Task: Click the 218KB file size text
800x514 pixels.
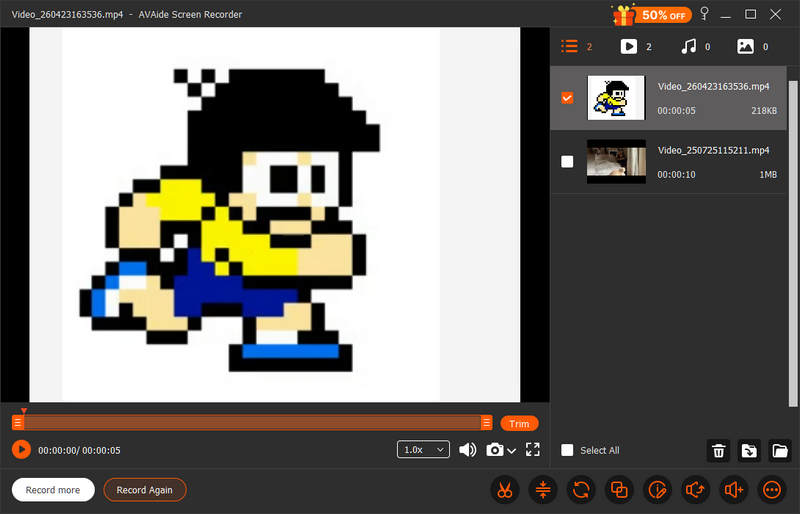Action: [764, 111]
